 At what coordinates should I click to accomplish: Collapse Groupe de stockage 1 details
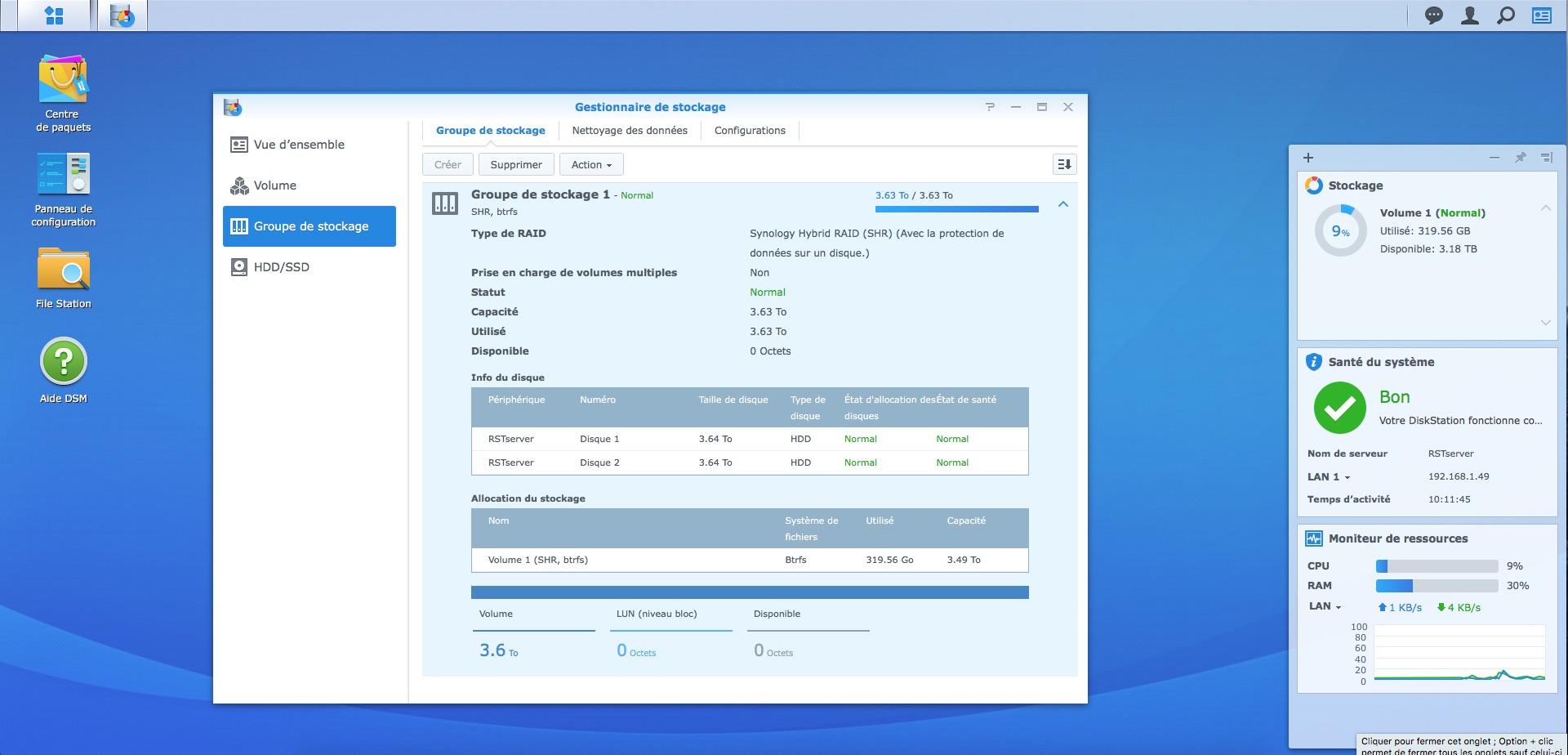1062,204
